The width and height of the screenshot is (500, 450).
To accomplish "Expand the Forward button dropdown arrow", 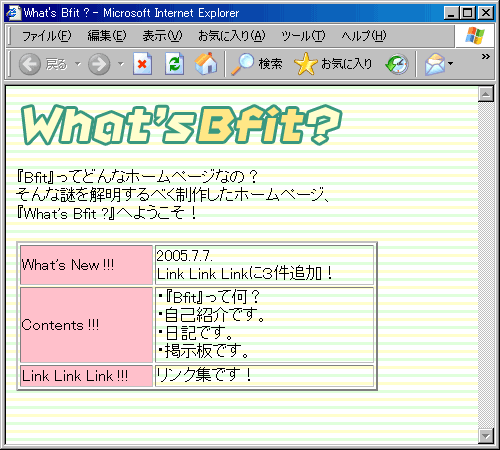I will (121, 63).
